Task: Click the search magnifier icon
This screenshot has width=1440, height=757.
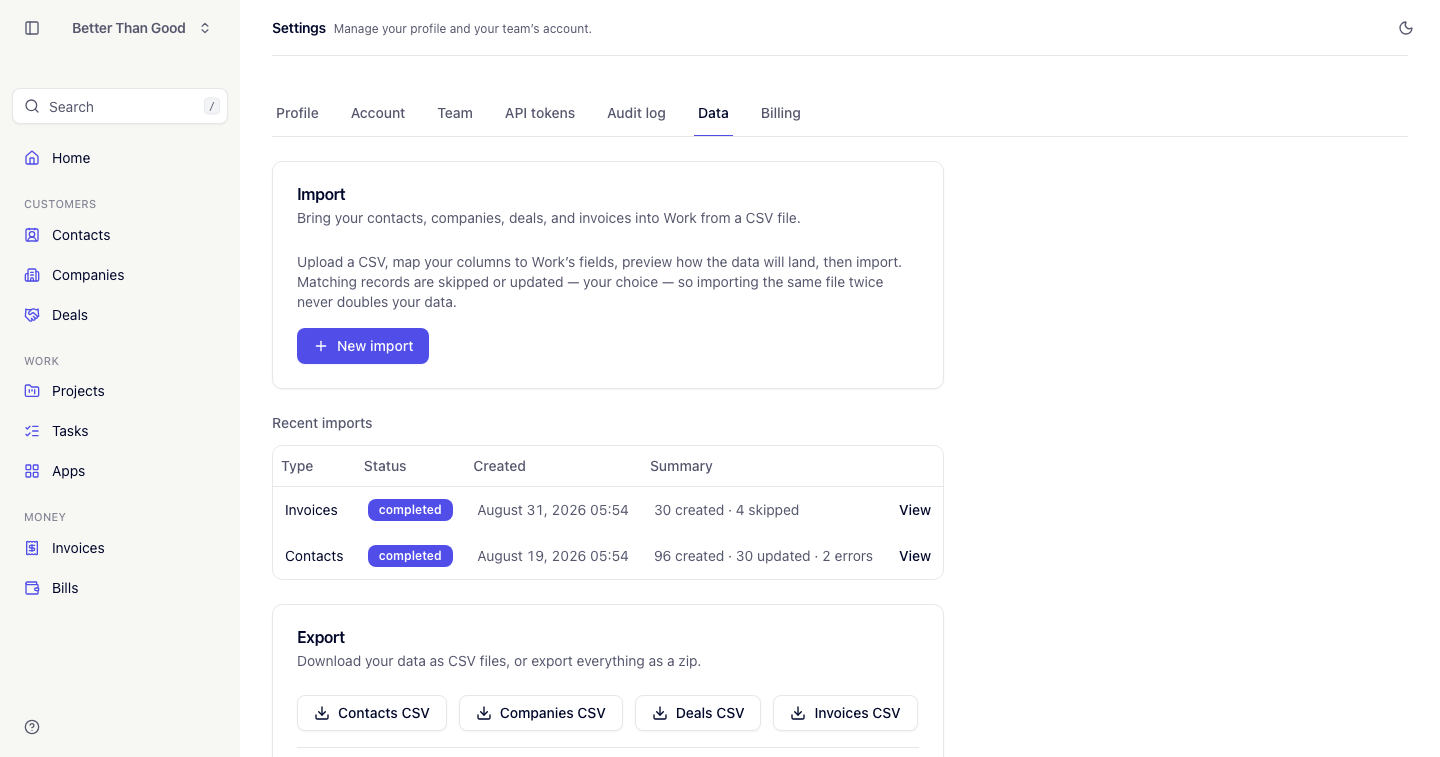Action: (x=32, y=107)
